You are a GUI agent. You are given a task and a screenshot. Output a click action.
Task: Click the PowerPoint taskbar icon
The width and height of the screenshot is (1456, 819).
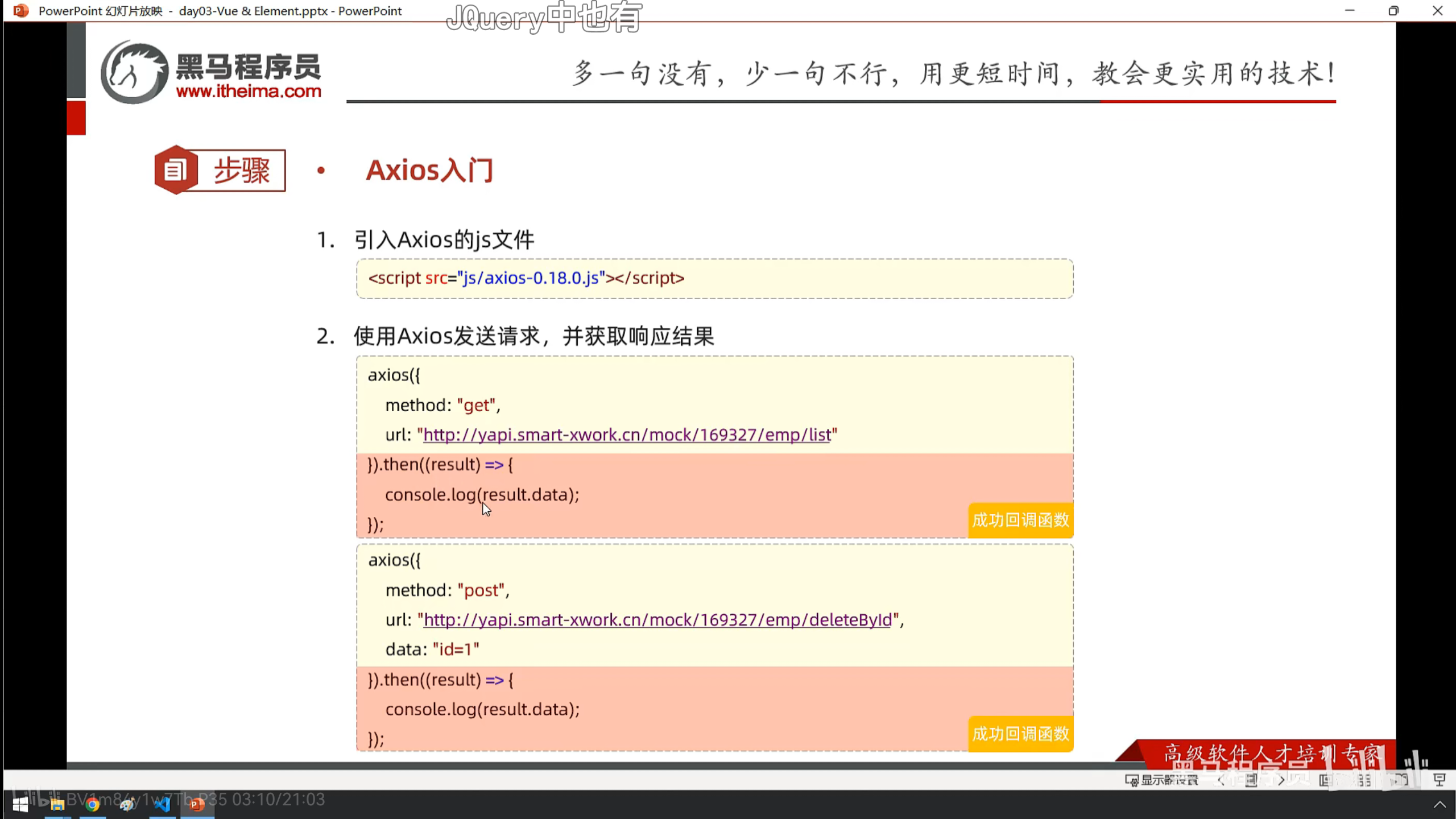pyautogui.click(x=197, y=804)
